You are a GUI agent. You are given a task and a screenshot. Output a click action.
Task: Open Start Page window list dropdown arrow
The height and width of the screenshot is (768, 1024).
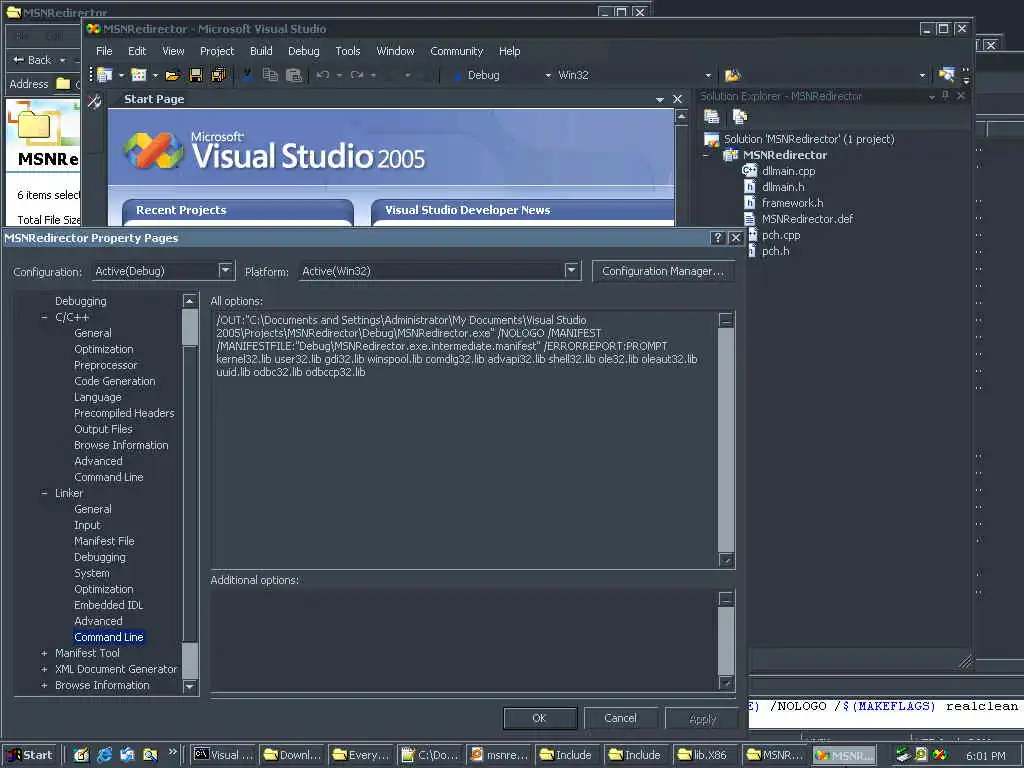click(x=660, y=100)
